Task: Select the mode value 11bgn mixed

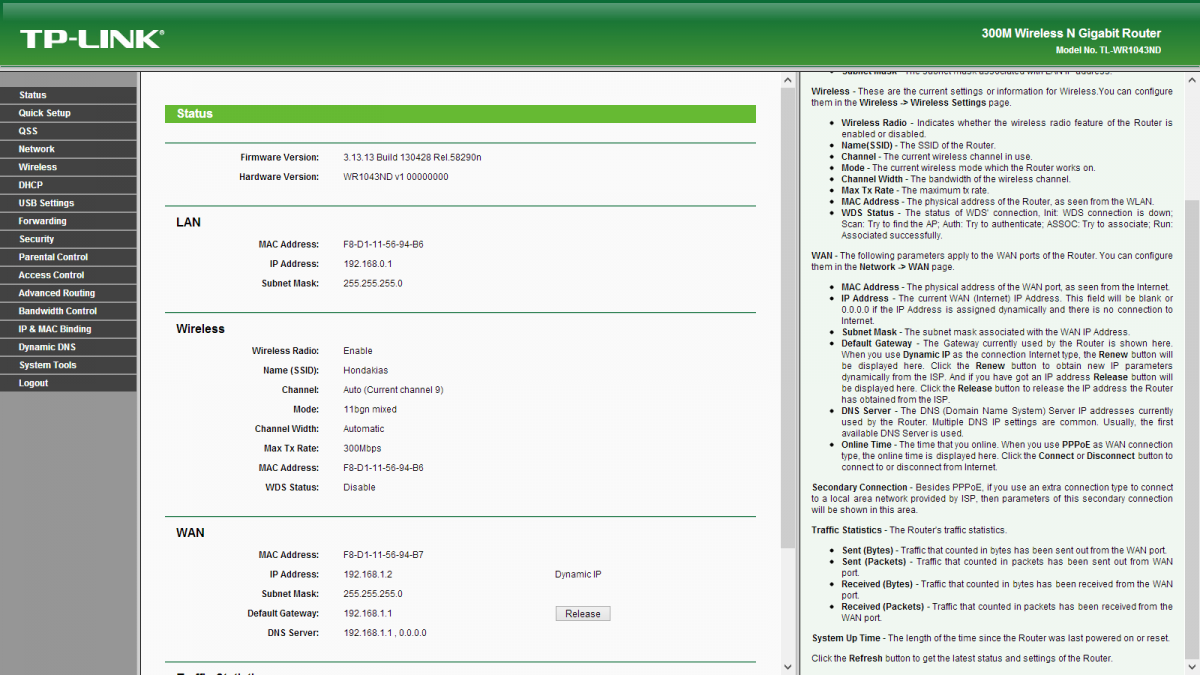Action: (x=370, y=410)
